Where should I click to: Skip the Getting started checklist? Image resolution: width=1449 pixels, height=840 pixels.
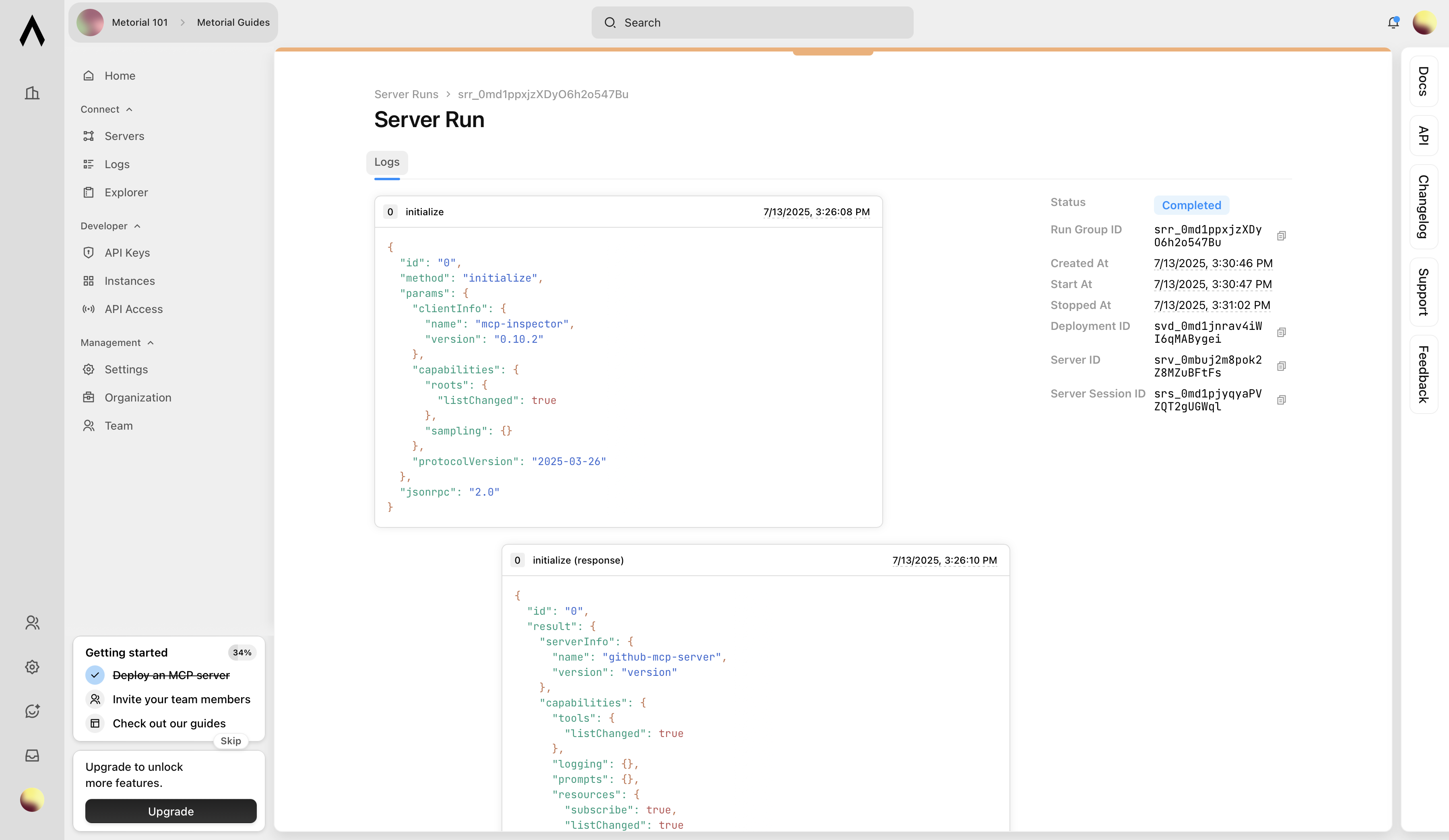click(x=231, y=741)
